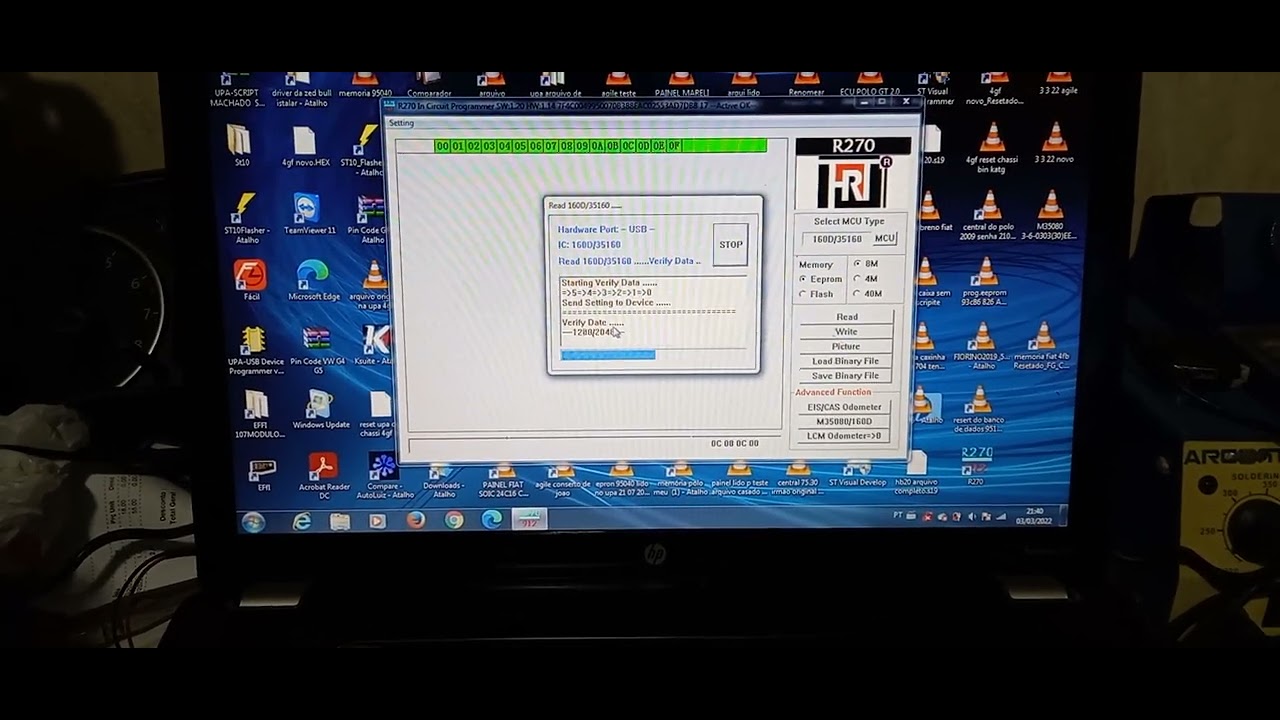Open 'memoria fiat 4fb Resetado' file

click(x=1043, y=336)
